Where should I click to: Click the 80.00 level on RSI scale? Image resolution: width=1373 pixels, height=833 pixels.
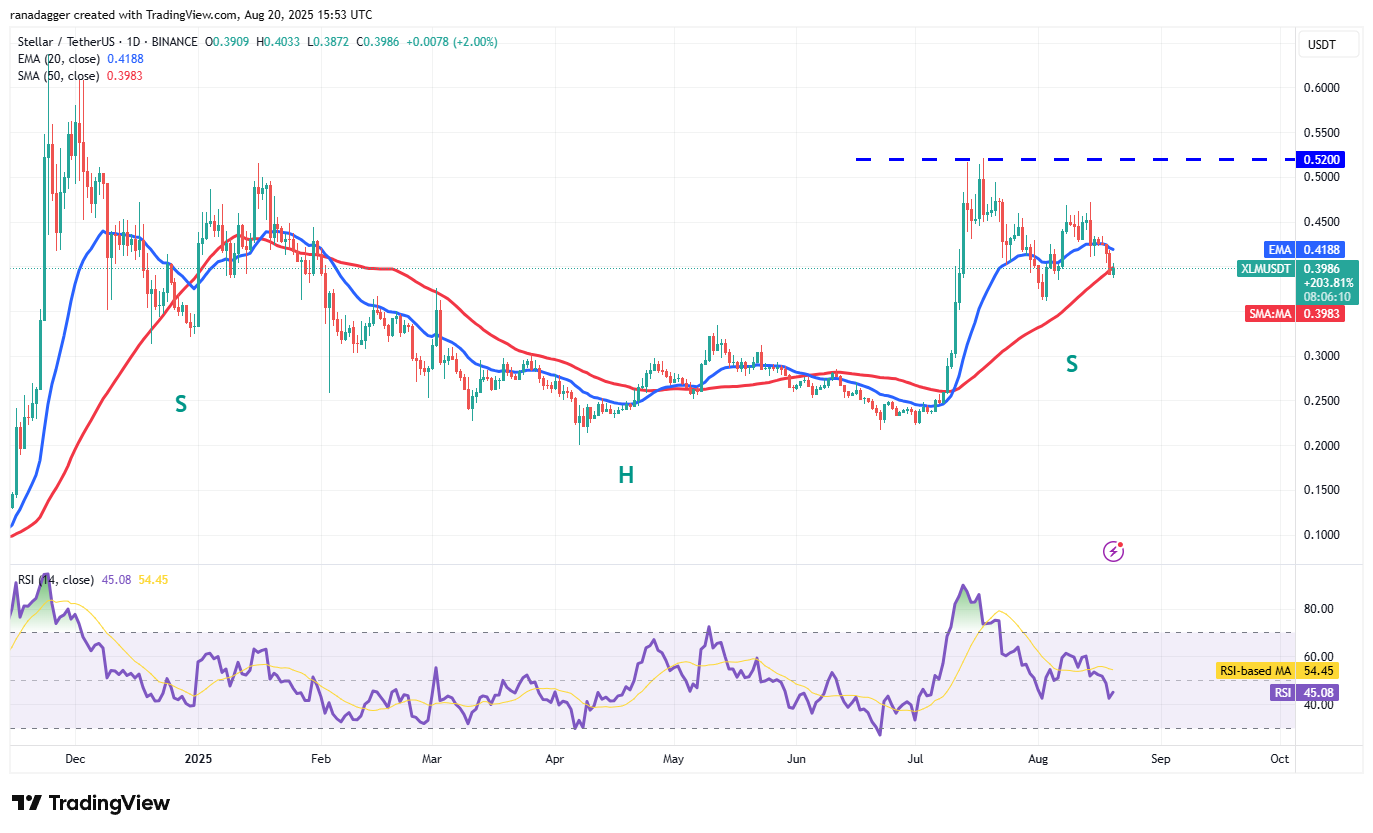point(1317,609)
